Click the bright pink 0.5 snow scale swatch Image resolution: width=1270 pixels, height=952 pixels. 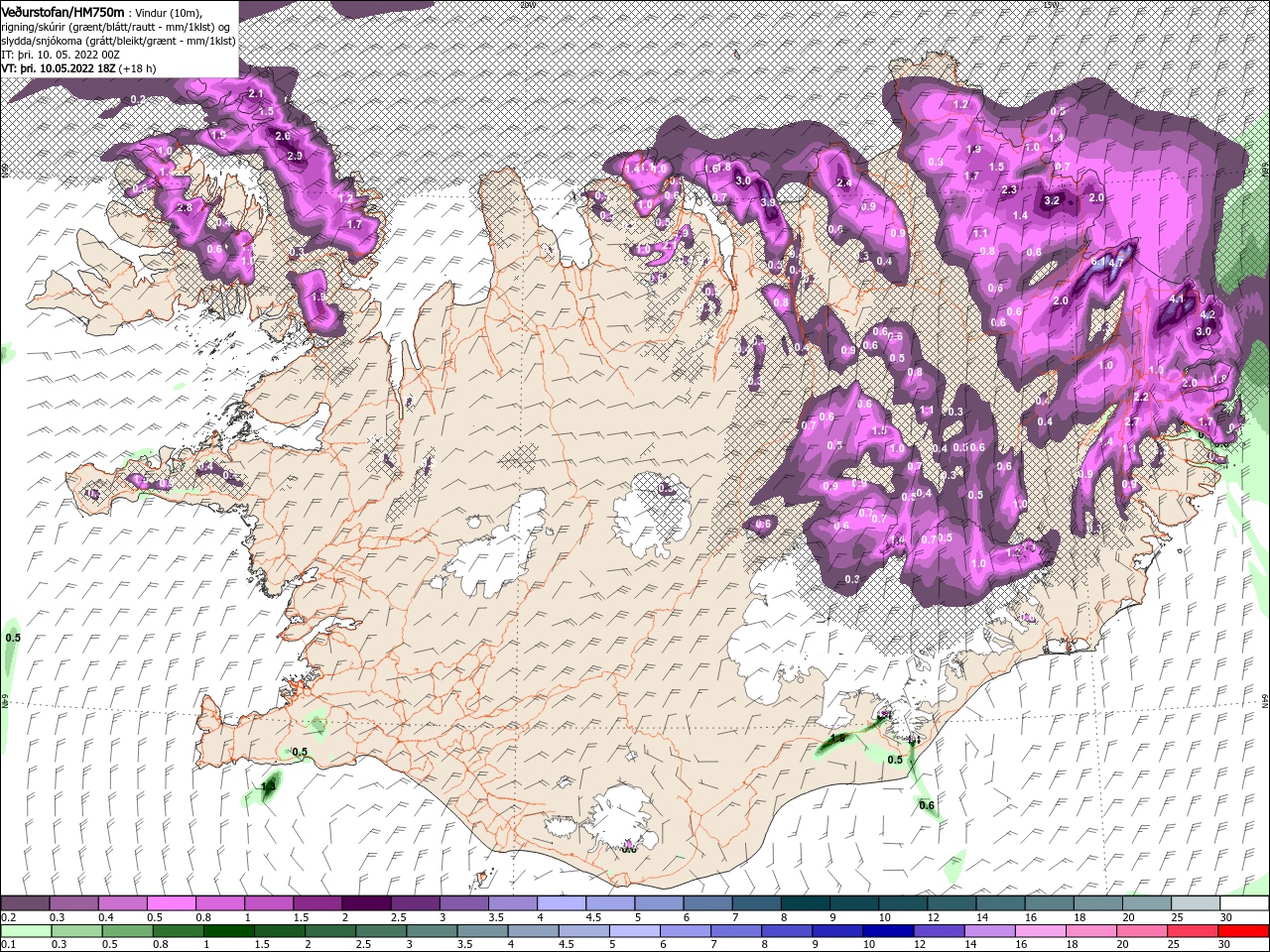(172, 903)
